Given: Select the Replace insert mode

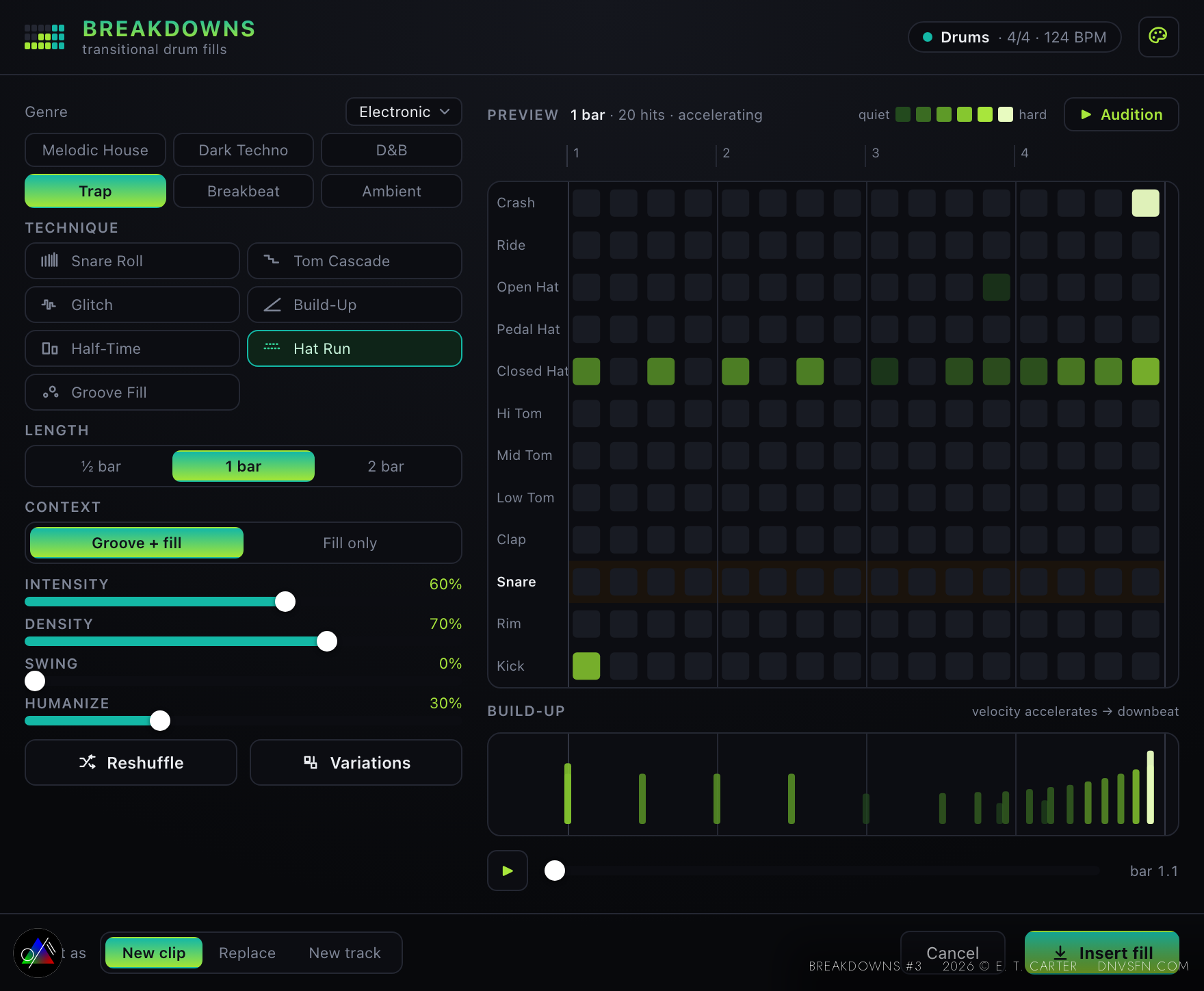Looking at the screenshot, I should tap(247, 953).
